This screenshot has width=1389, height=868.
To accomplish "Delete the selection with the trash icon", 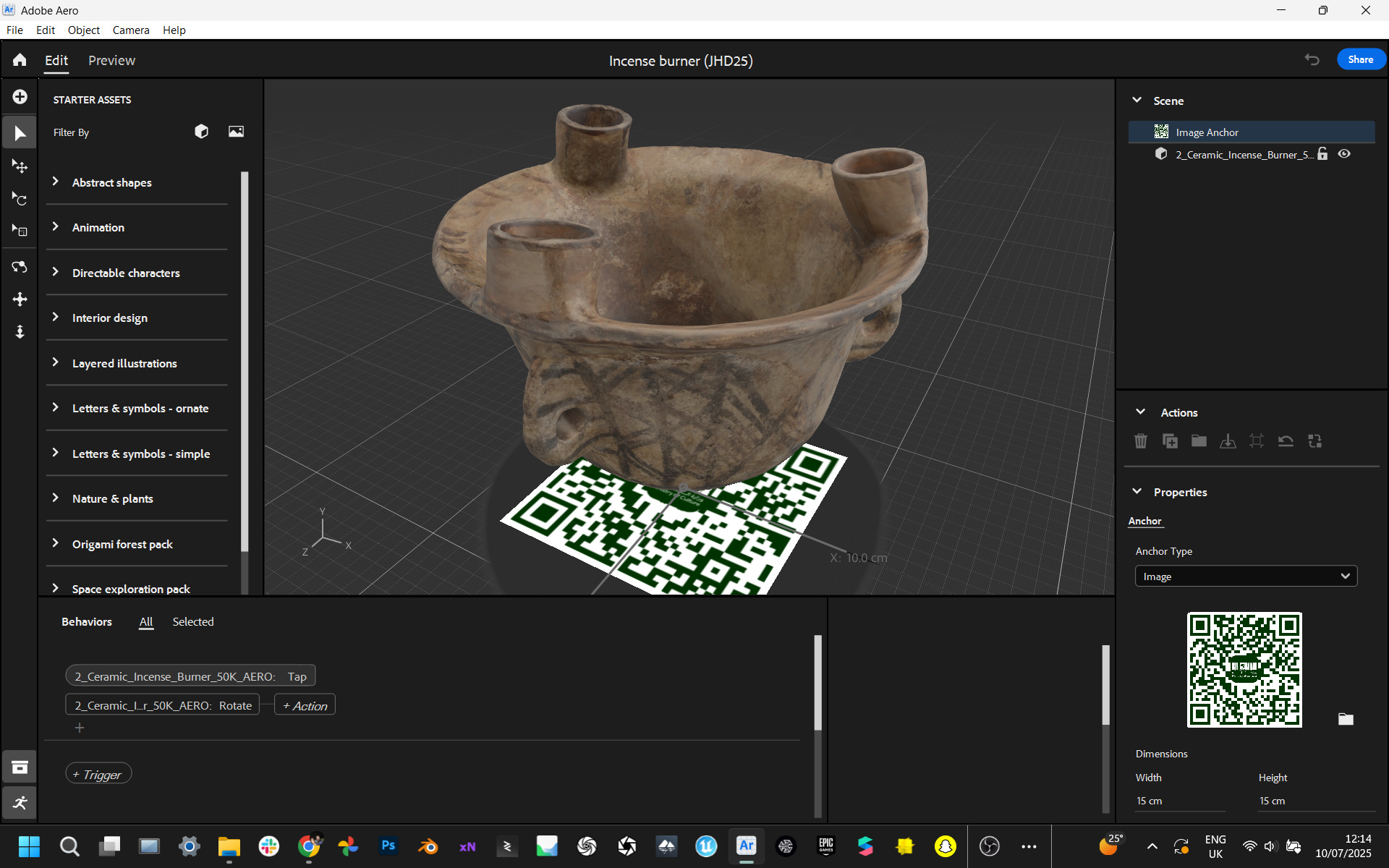I will 1141,441.
